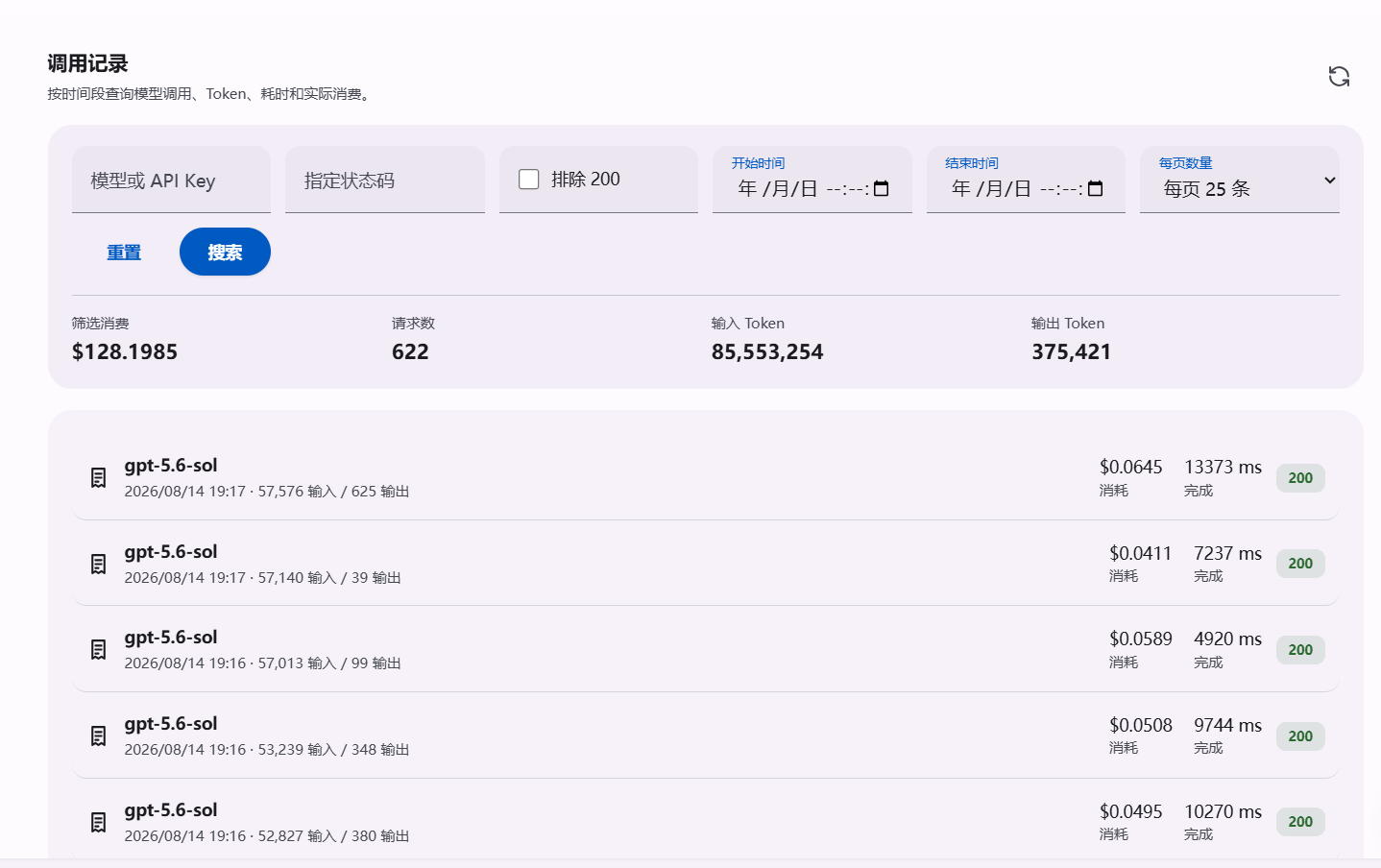
Task: Open the calendar picker in 结束时间
Action: [x=1096, y=188]
